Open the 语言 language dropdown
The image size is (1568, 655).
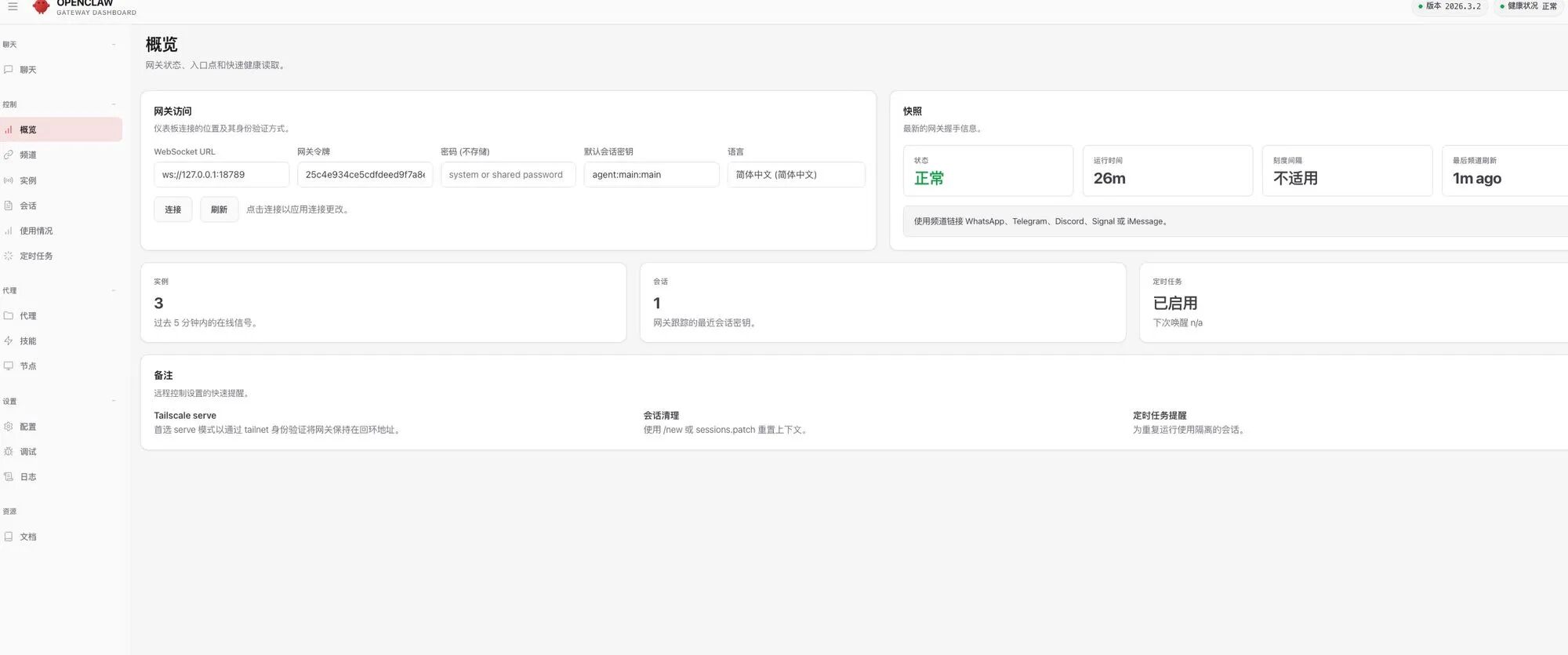pyautogui.click(x=795, y=175)
